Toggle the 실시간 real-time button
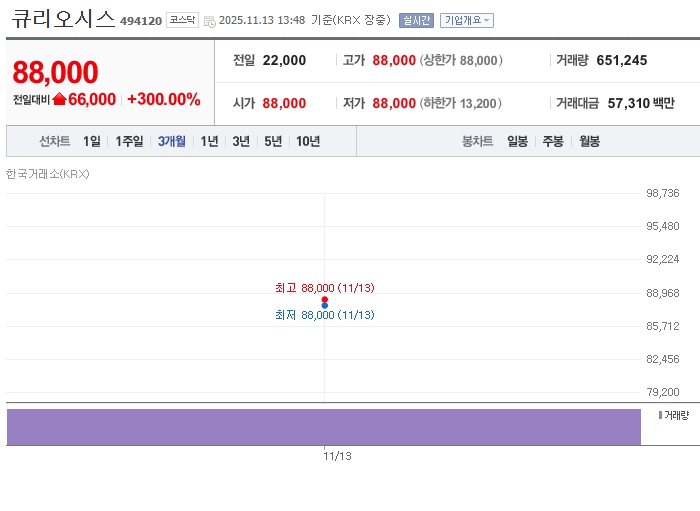The width and height of the screenshot is (700, 511). pyautogui.click(x=416, y=20)
